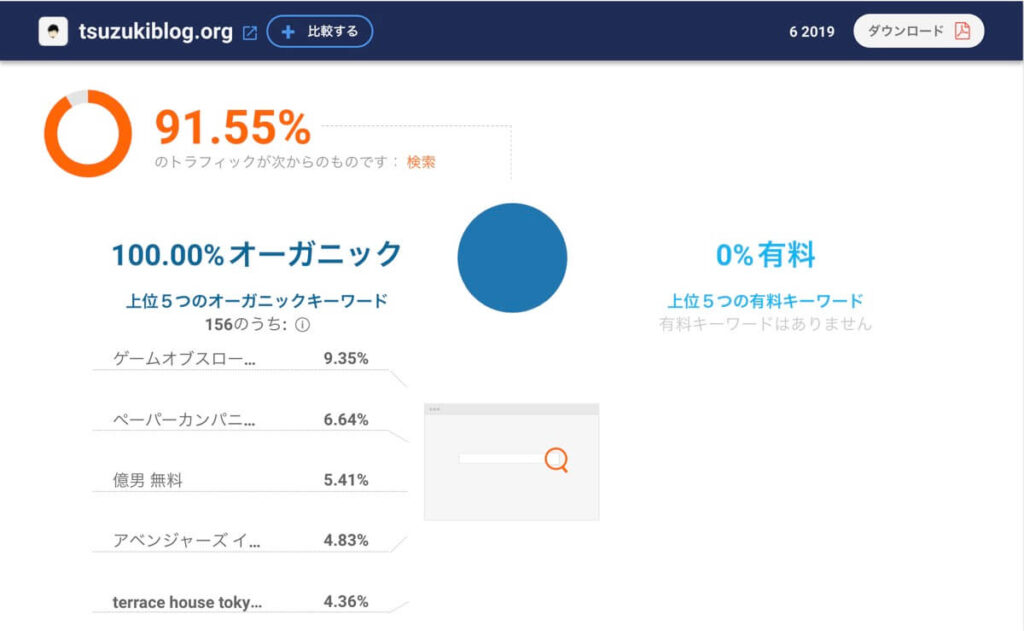The image size is (1024, 631).
Task: Click the 比較する compare button
Action: 320,31
